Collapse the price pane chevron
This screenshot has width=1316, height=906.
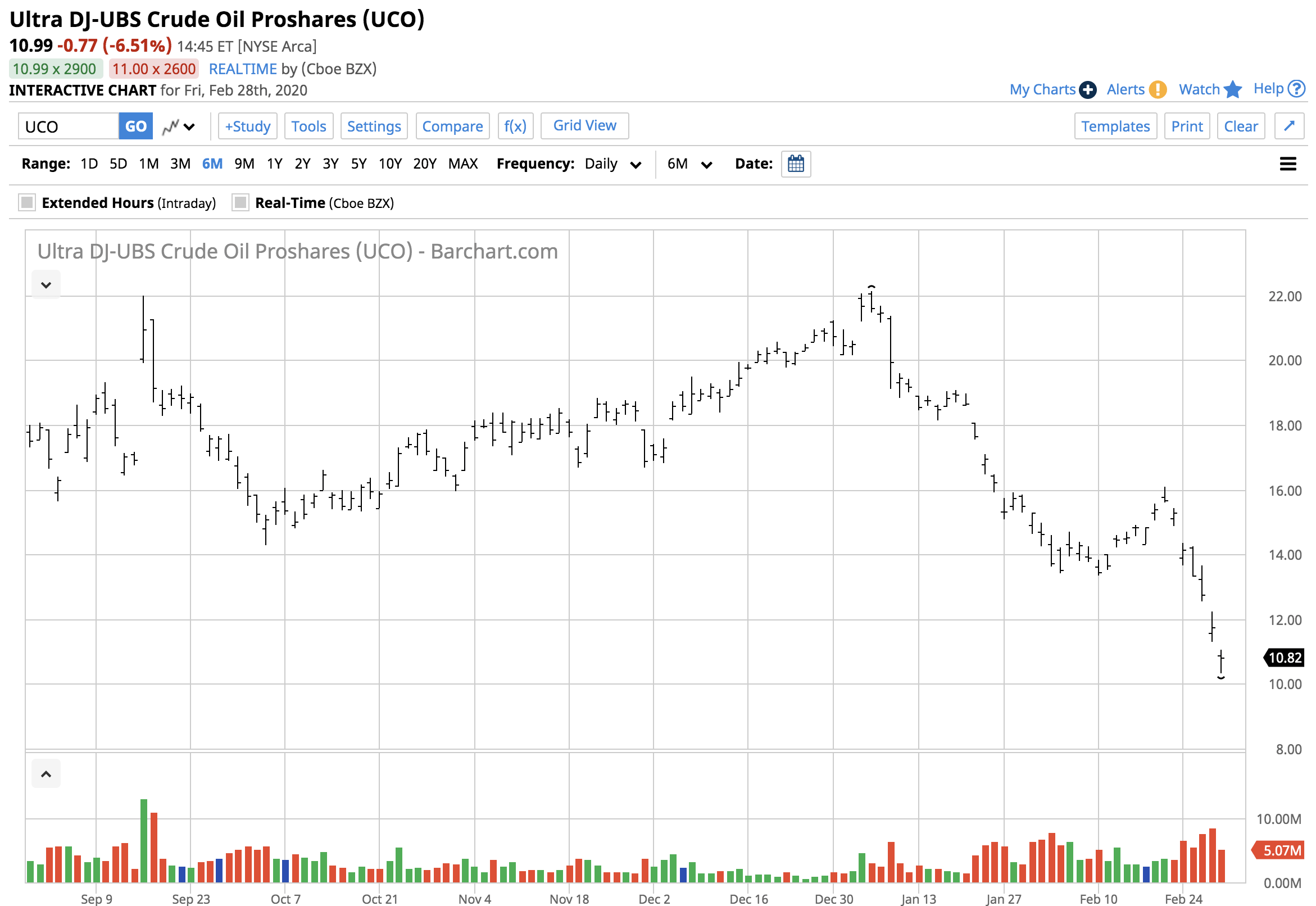point(46,284)
